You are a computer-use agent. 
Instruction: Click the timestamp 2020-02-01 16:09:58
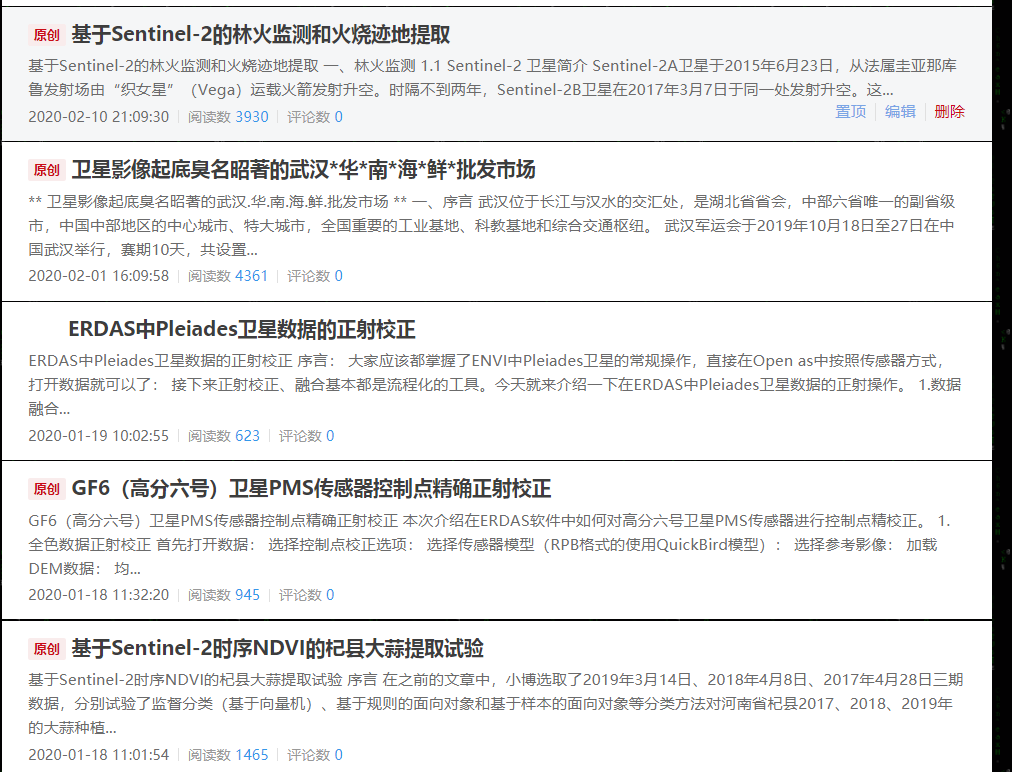click(99, 276)
